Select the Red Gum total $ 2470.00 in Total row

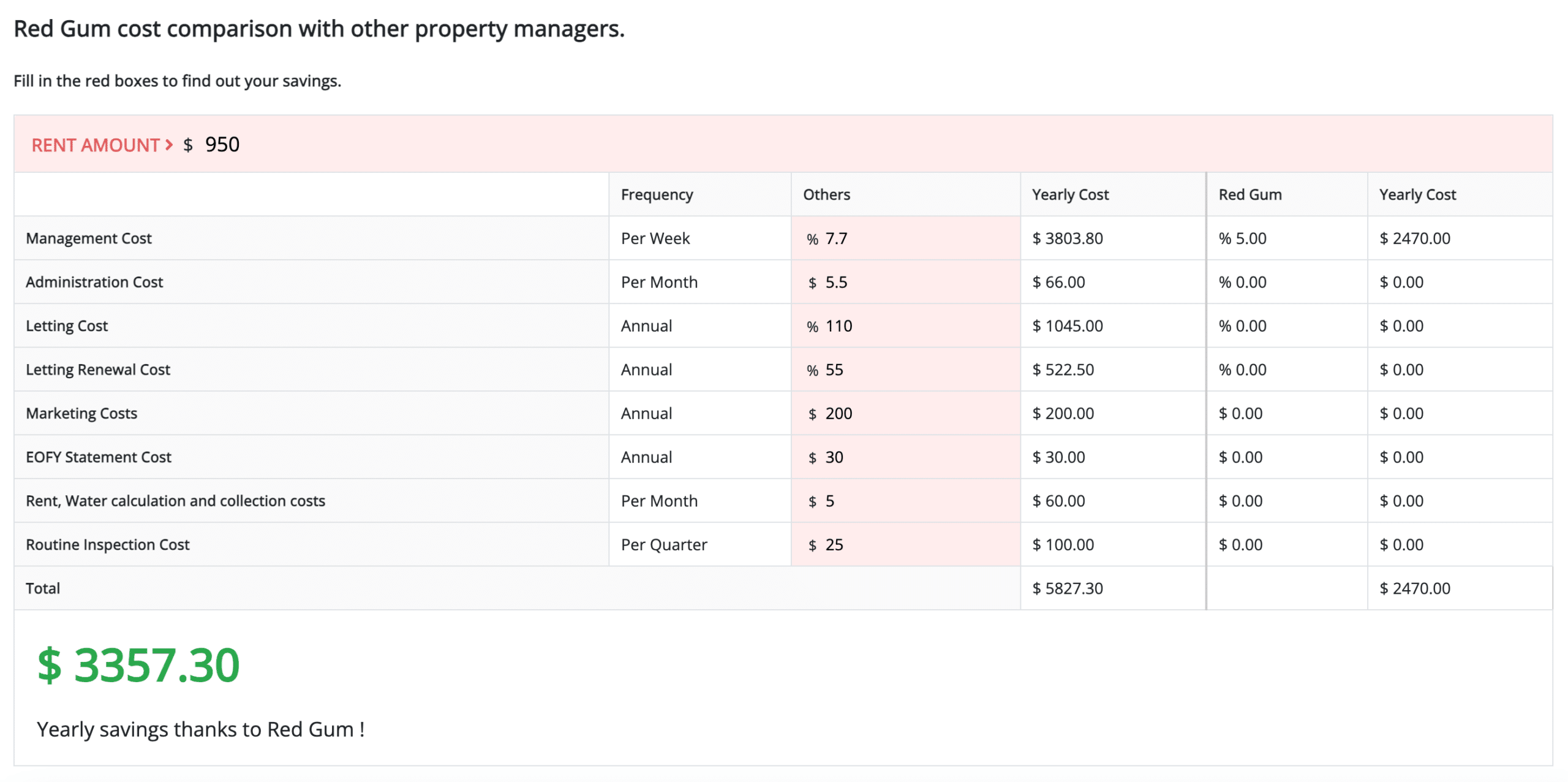1414,588
